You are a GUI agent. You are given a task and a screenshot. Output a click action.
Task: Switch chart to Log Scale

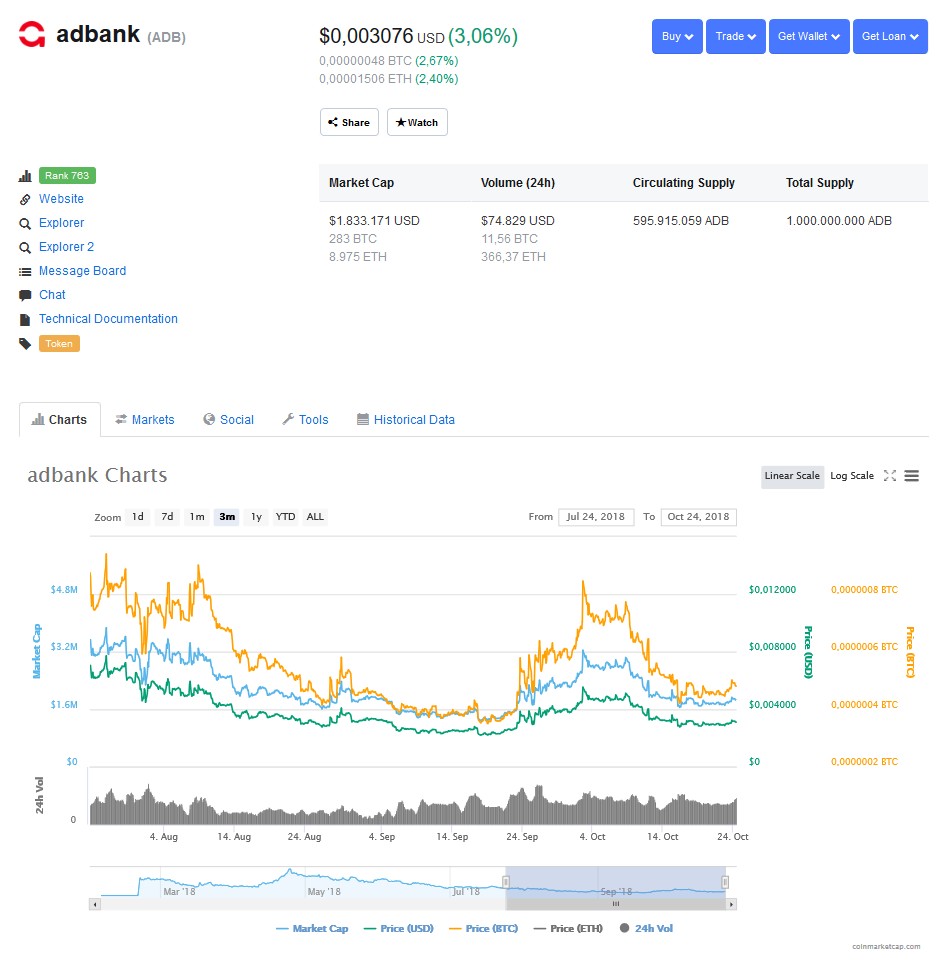point(851,476)
